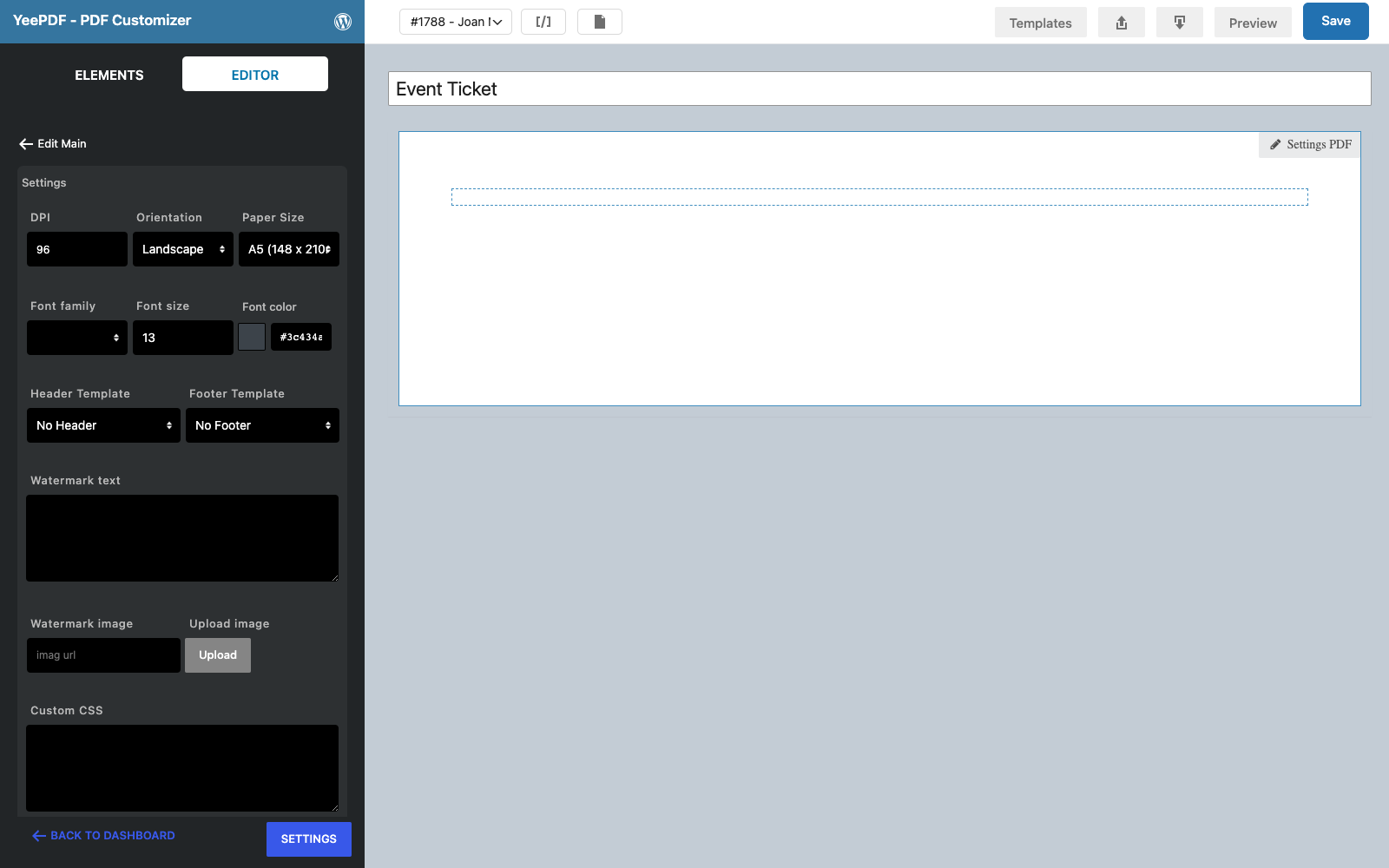Viewport: 1389px width, 868px height.
Task: Click the font color hex value field
Action: (x=301, y=337)
